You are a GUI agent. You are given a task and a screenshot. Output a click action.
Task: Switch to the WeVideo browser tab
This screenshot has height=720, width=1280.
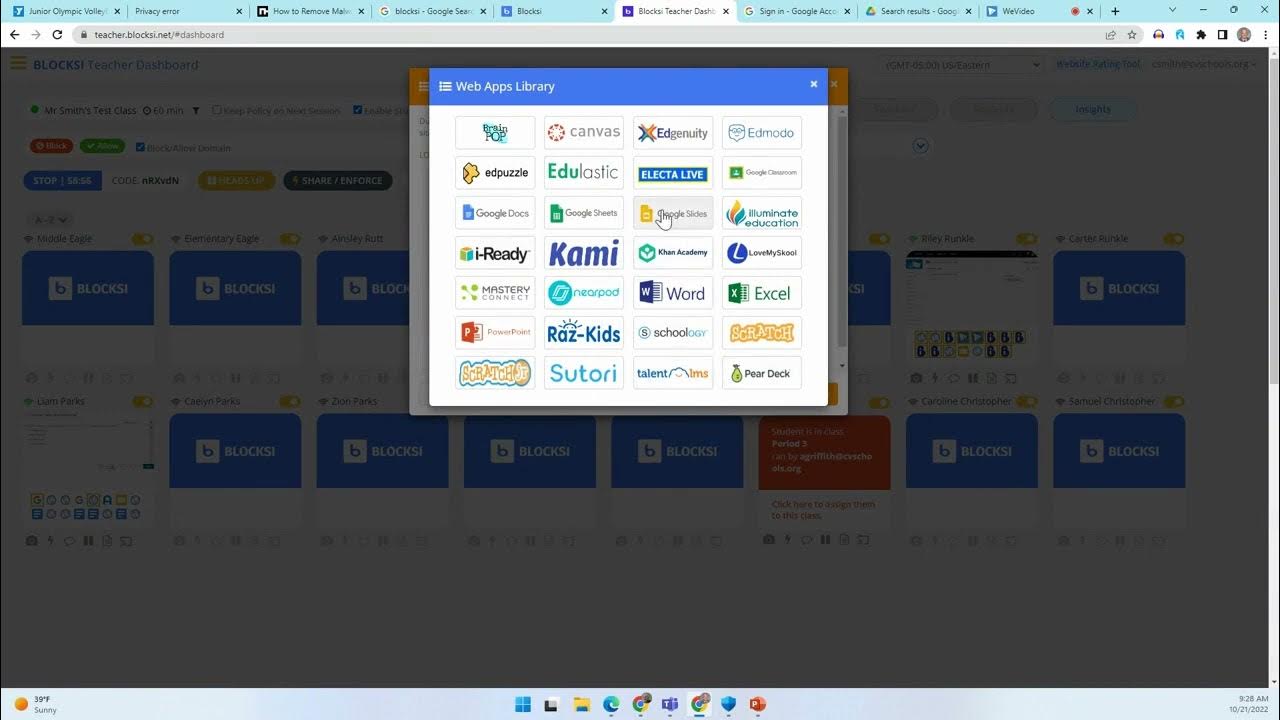(1038, 11)
